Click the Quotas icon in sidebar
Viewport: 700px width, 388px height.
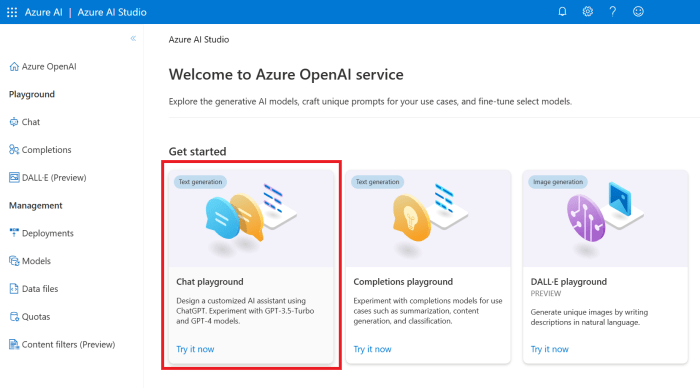pos(14,317)
